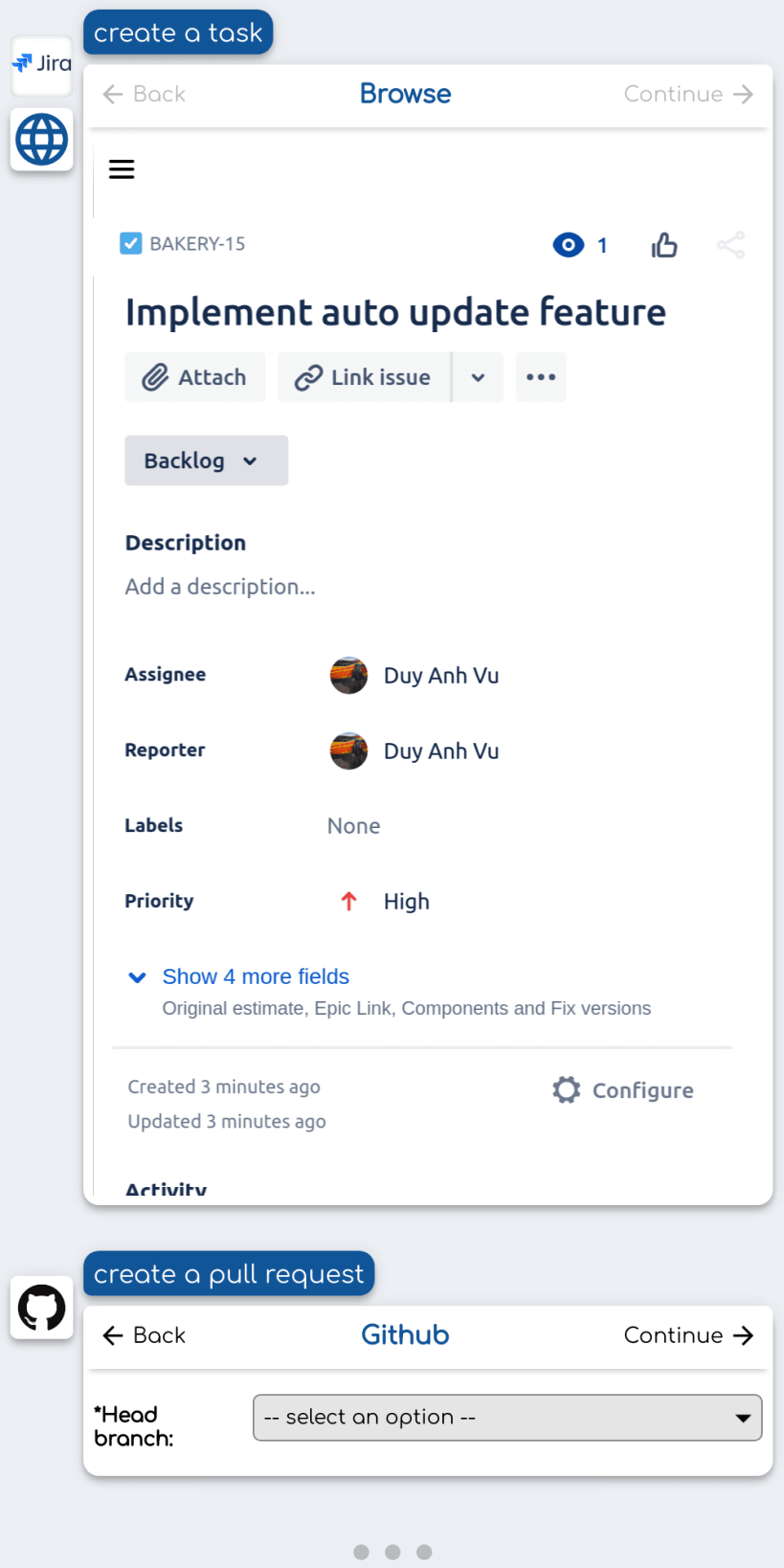
Task: Open the Backlog status dropdown
Action: point(206,460)
